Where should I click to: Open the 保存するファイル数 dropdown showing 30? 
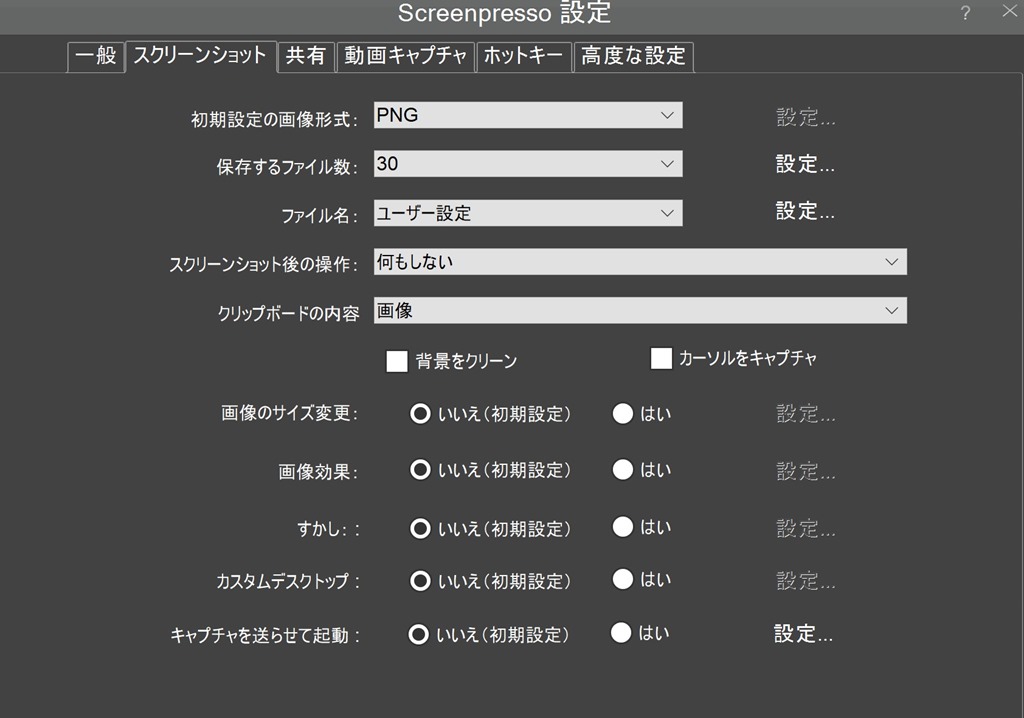click(x=528, y=164)
